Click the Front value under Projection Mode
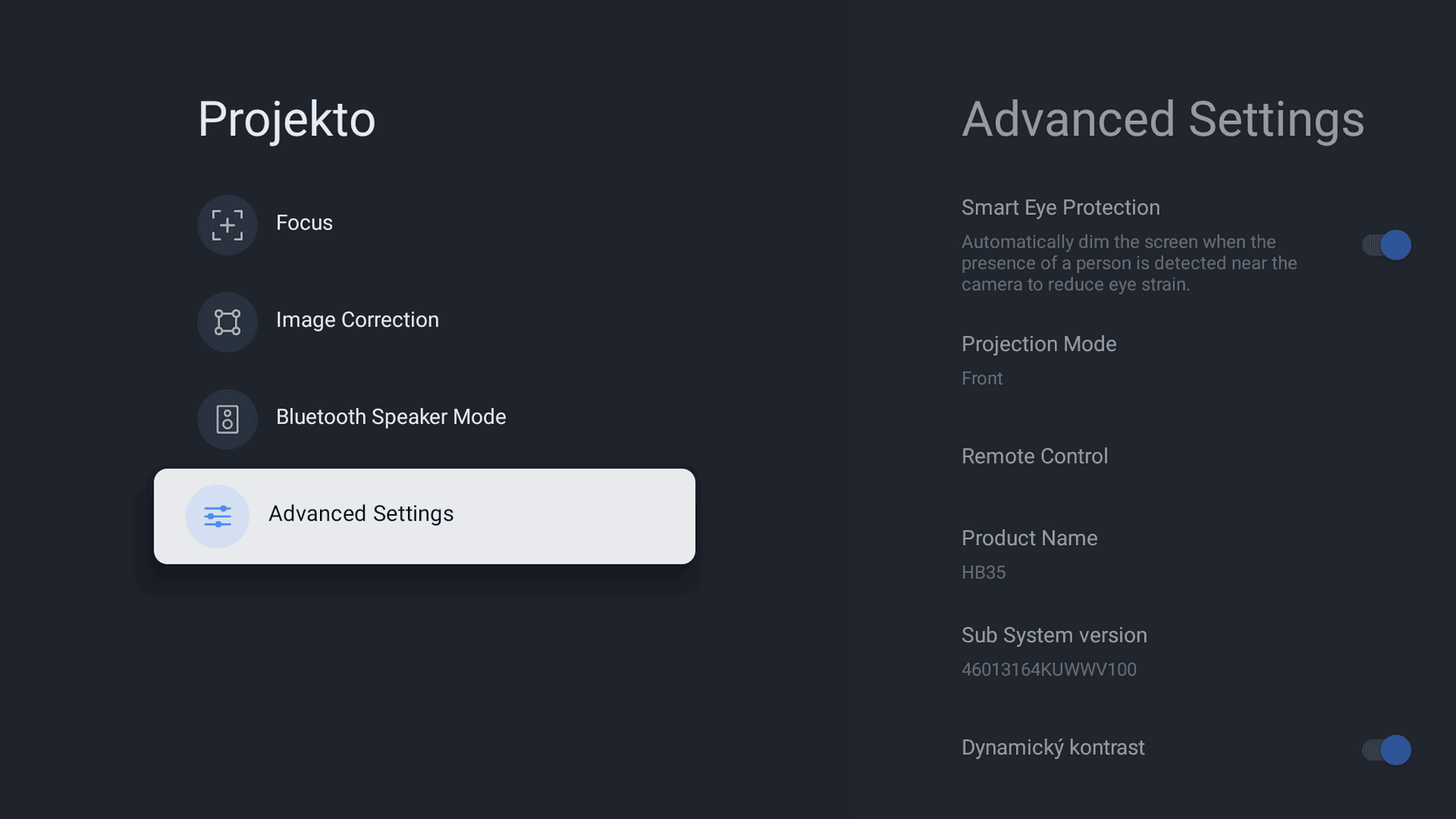This screenshot has height=819, width=1456. 982,378
